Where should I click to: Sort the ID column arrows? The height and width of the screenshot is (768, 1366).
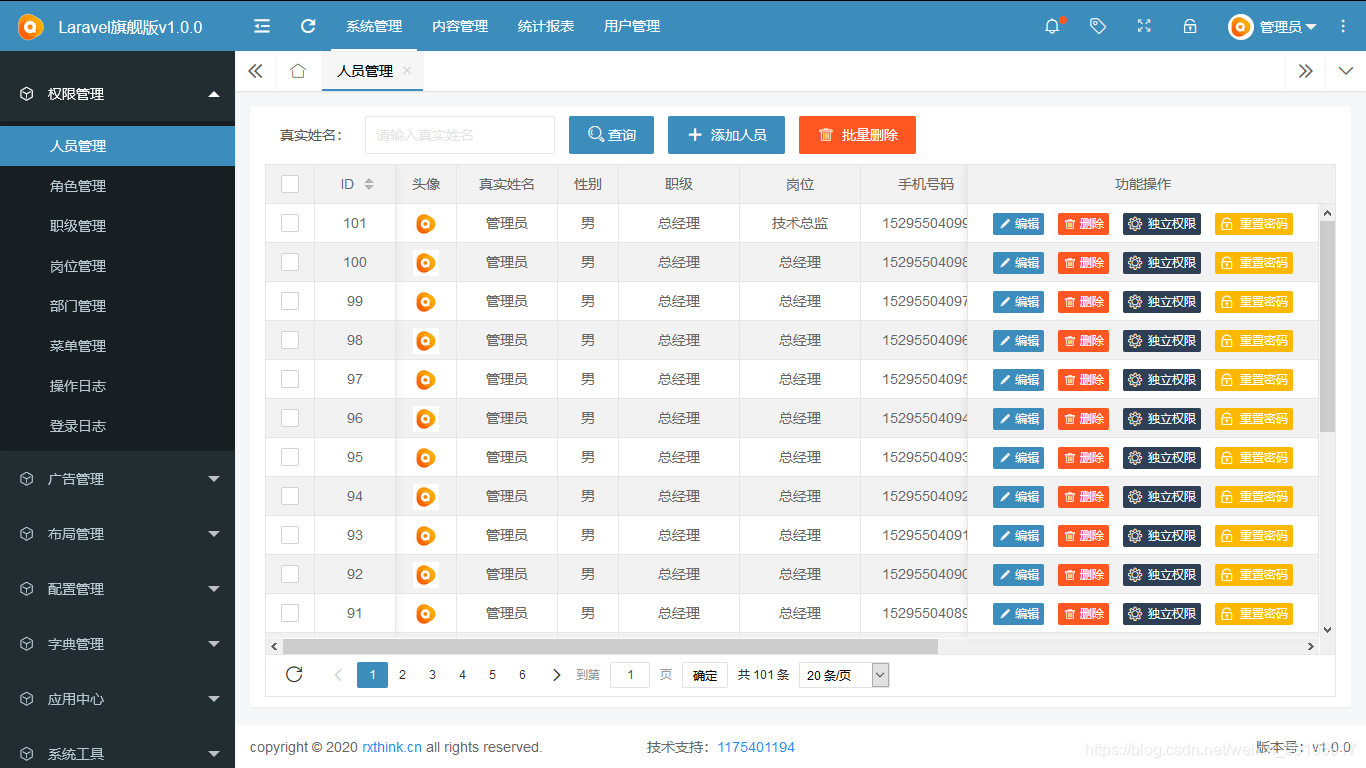(368, 184)
